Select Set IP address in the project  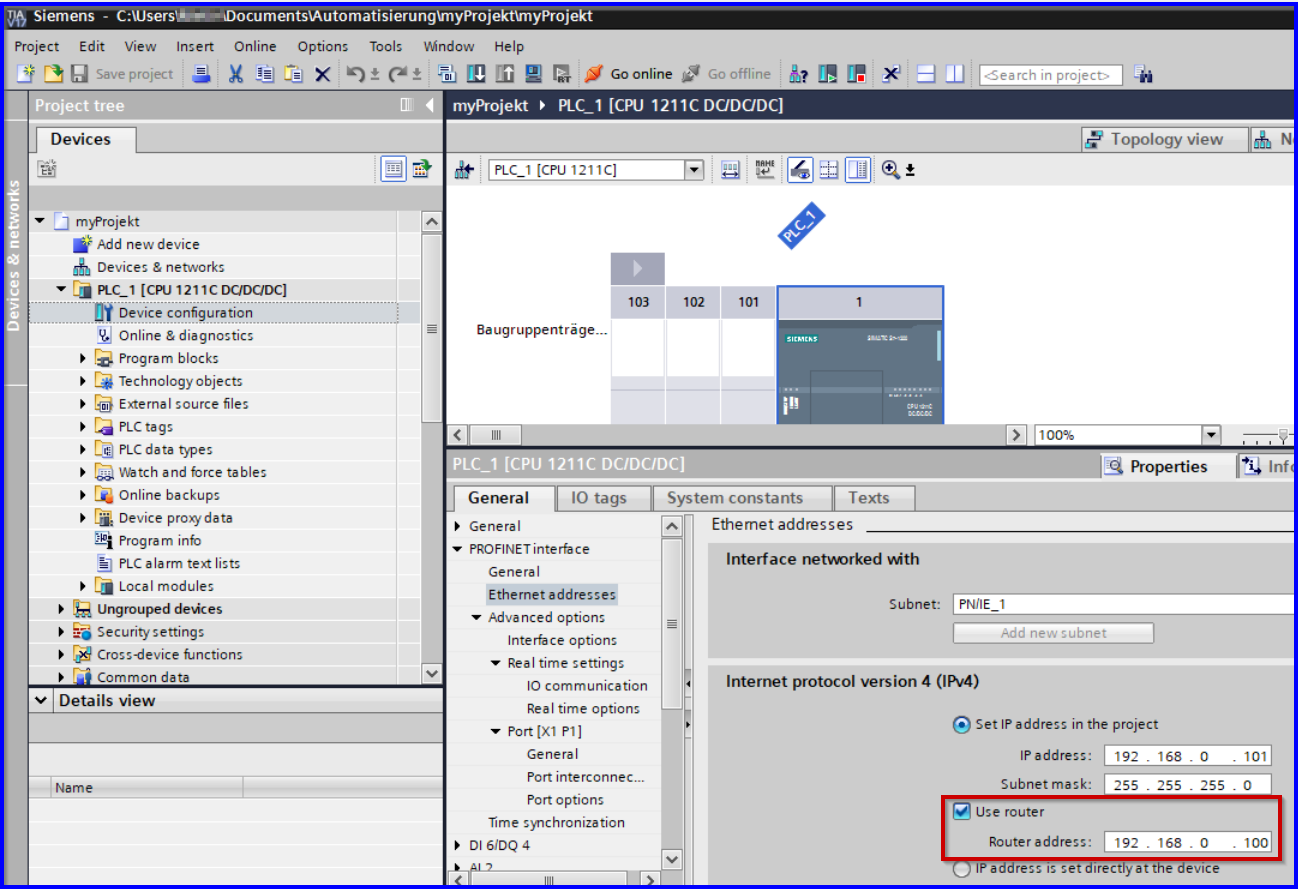point(961,724)
